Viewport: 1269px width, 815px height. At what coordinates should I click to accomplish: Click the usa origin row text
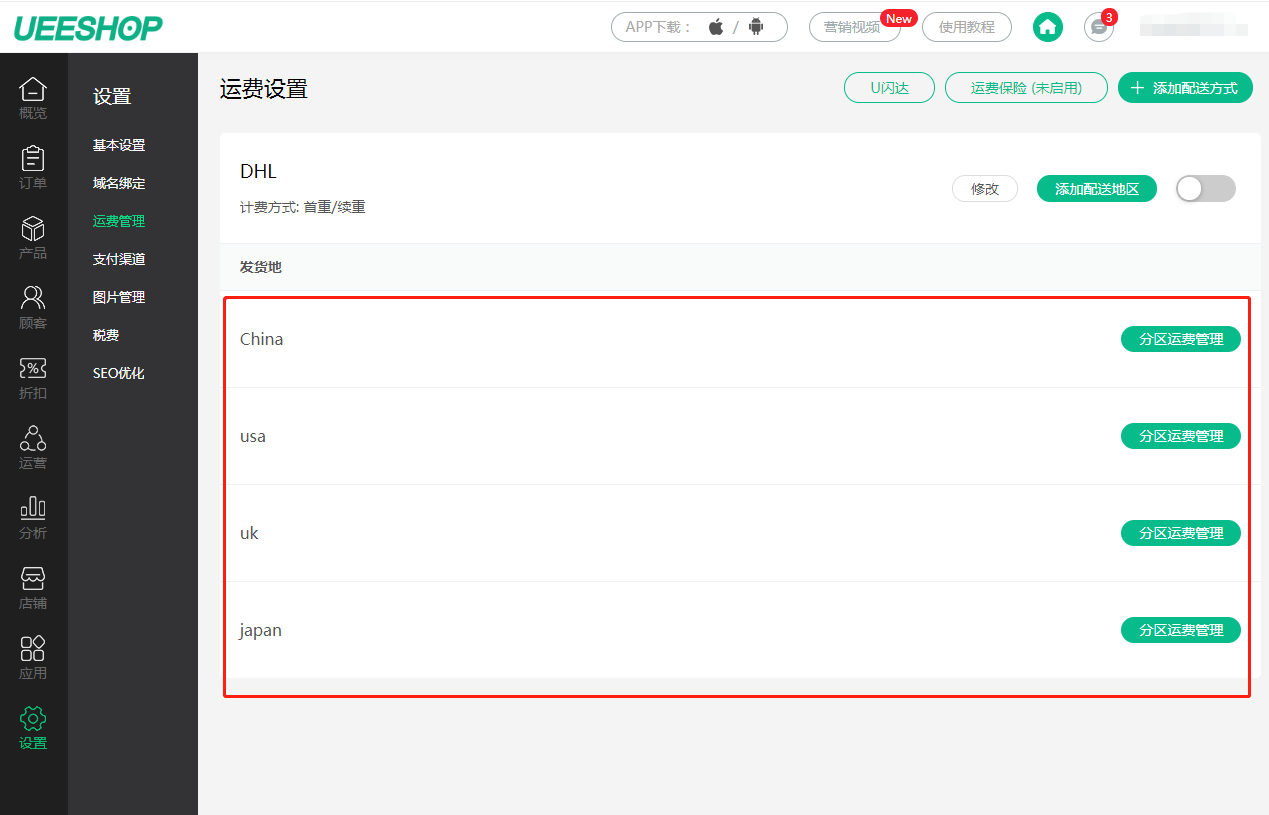pos(253,436)
